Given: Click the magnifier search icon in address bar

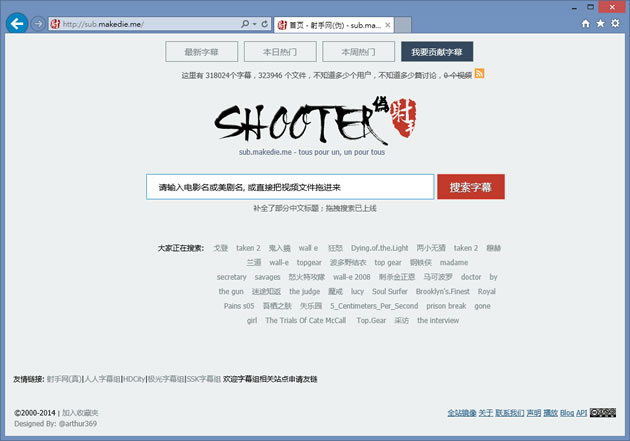Looking at the screenshot, I should click(x=245, y=24).
